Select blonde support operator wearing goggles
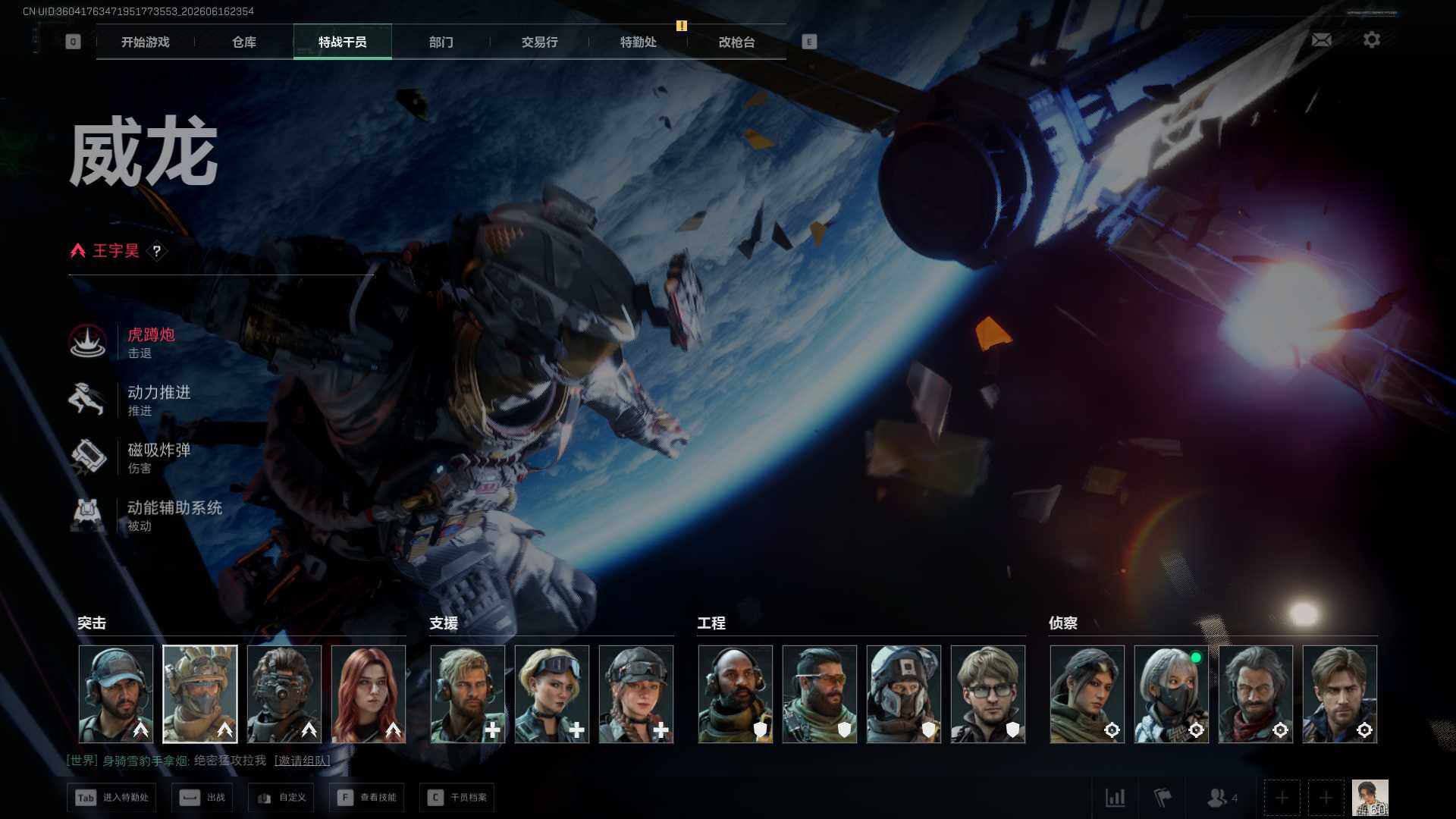The height and width of the screenshot is (819, 1456). [x=552, y=694]
